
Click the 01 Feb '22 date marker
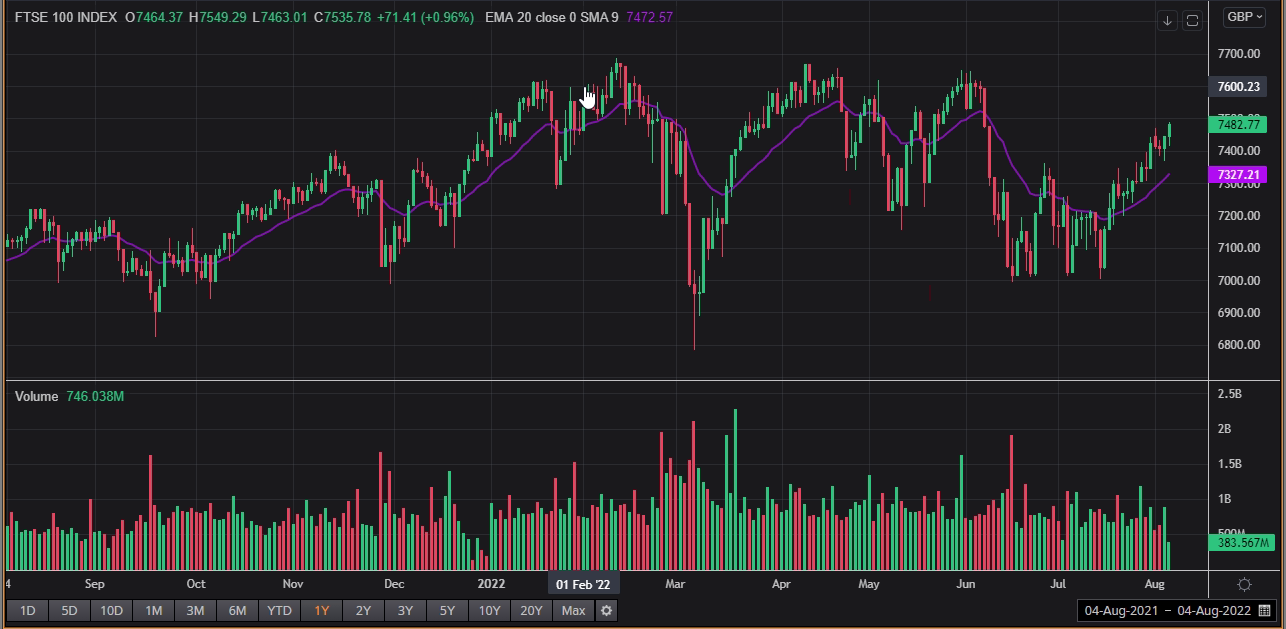584,583
